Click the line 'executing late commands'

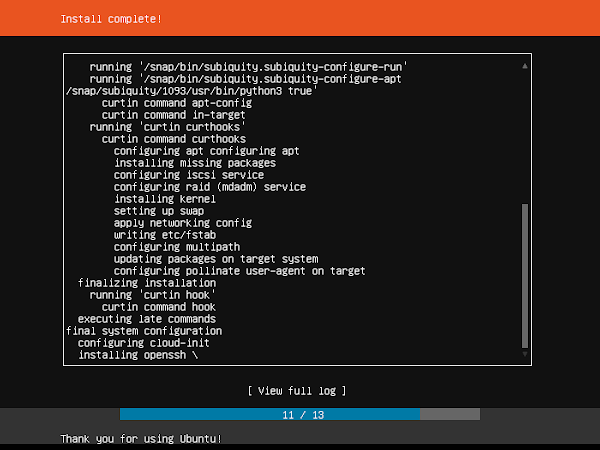(x=147, y=319)
